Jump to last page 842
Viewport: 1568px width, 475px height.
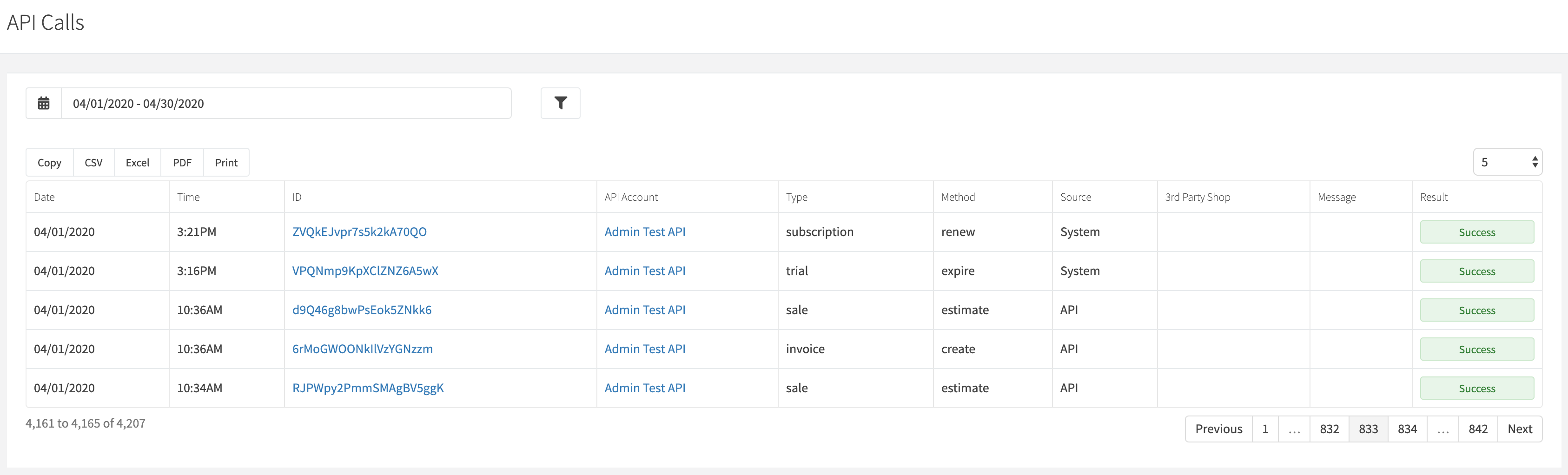[x=1478, y=429]
